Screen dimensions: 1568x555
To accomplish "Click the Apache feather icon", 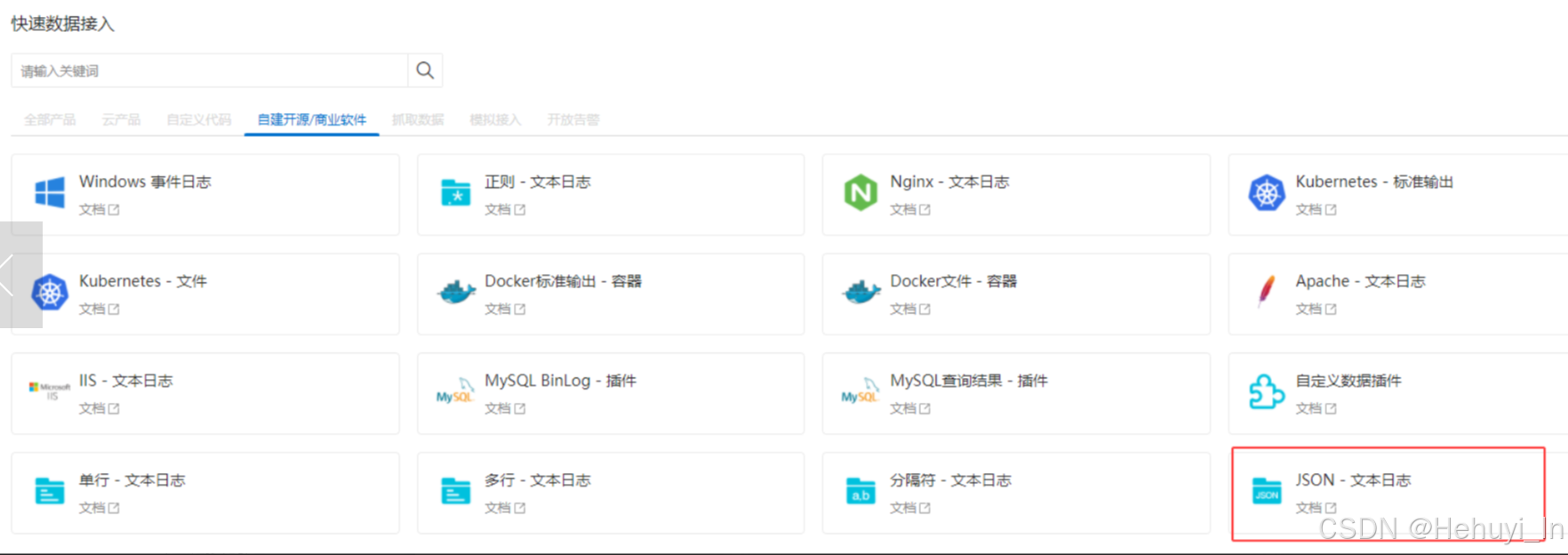I will 1267,290.
